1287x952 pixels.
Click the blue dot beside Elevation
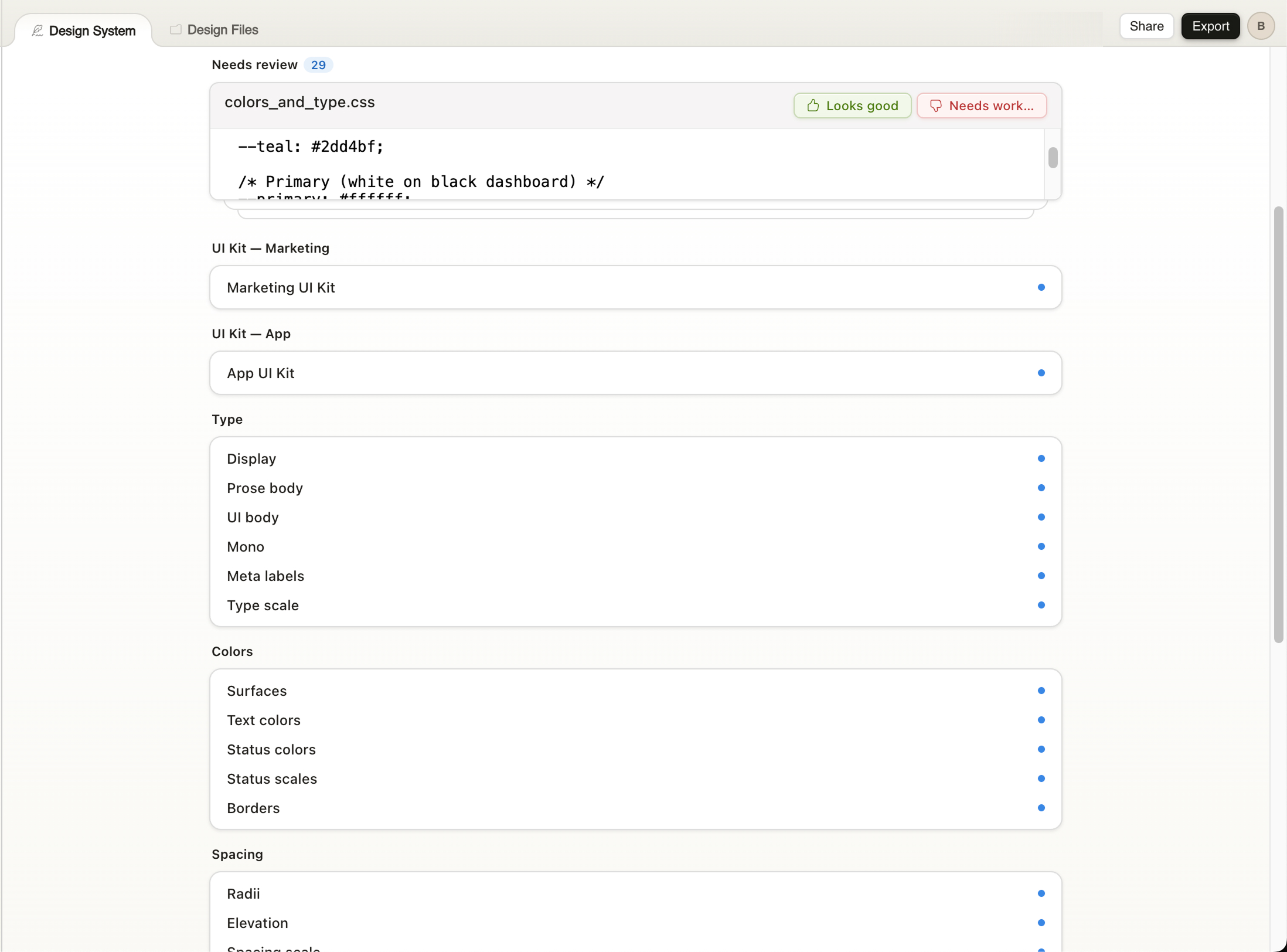pos(1041,923)
